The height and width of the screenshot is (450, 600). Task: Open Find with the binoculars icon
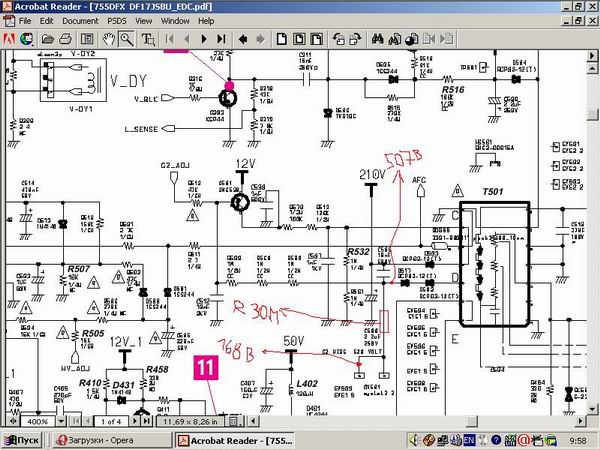click(377, 39)
